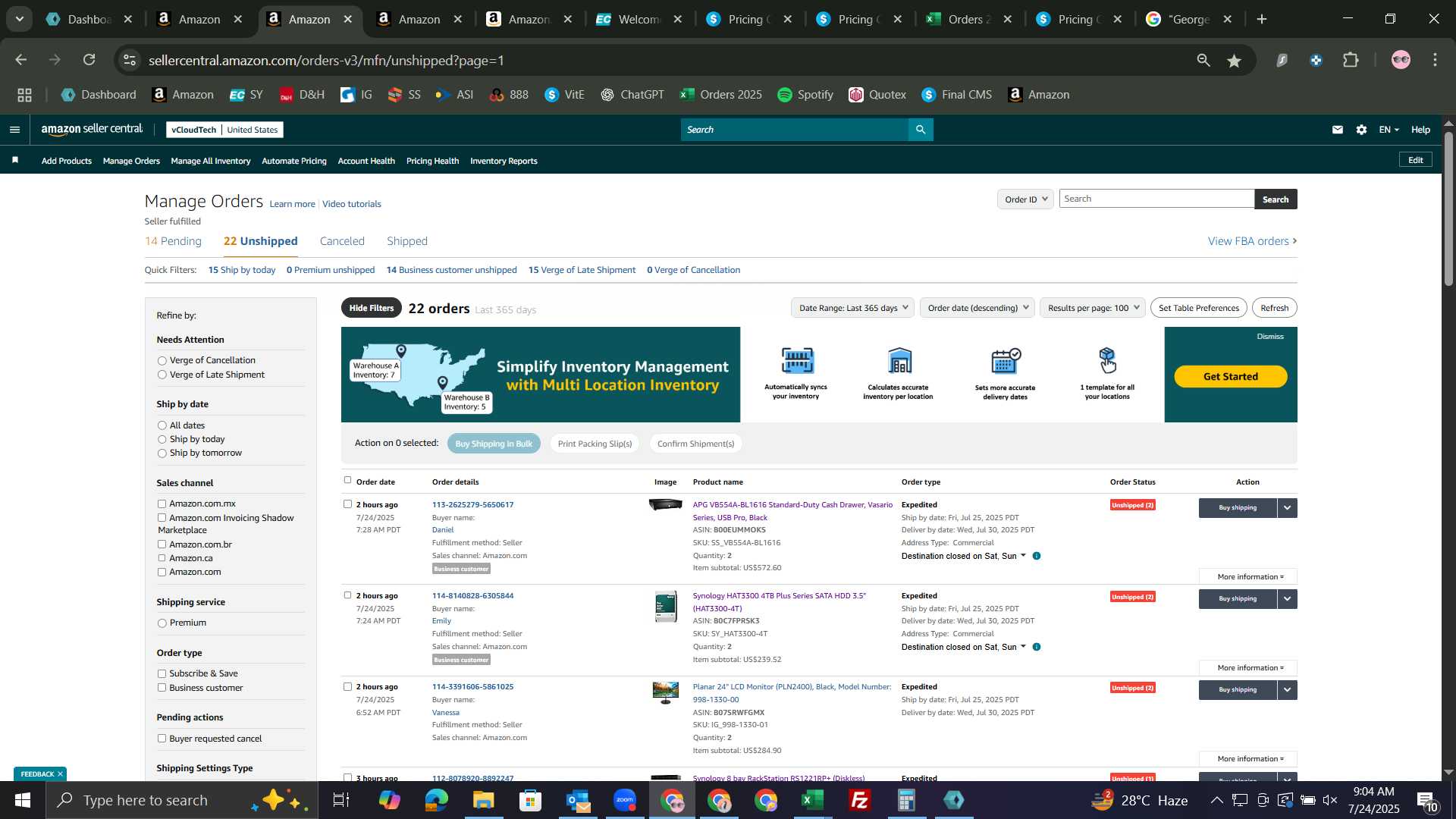
Task: Open Spotify bookmark in bookmarks bar
Action: [x=805, y=95]
